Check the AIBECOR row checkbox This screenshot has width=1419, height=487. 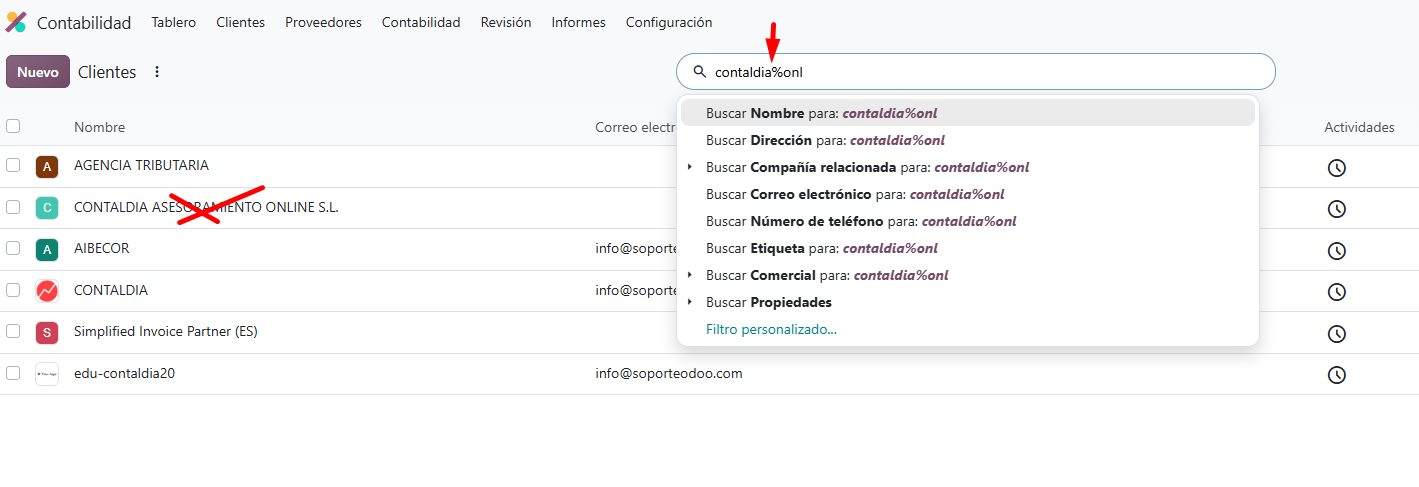click(x=13, y=248)
